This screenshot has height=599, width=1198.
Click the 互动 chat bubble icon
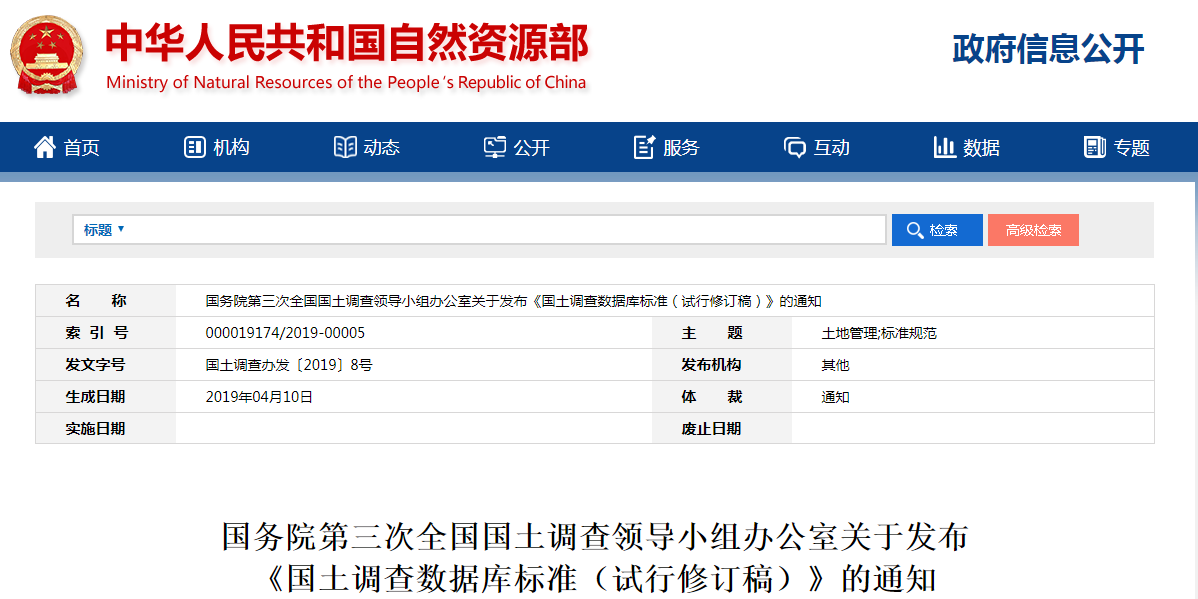(x=795, y=148)
